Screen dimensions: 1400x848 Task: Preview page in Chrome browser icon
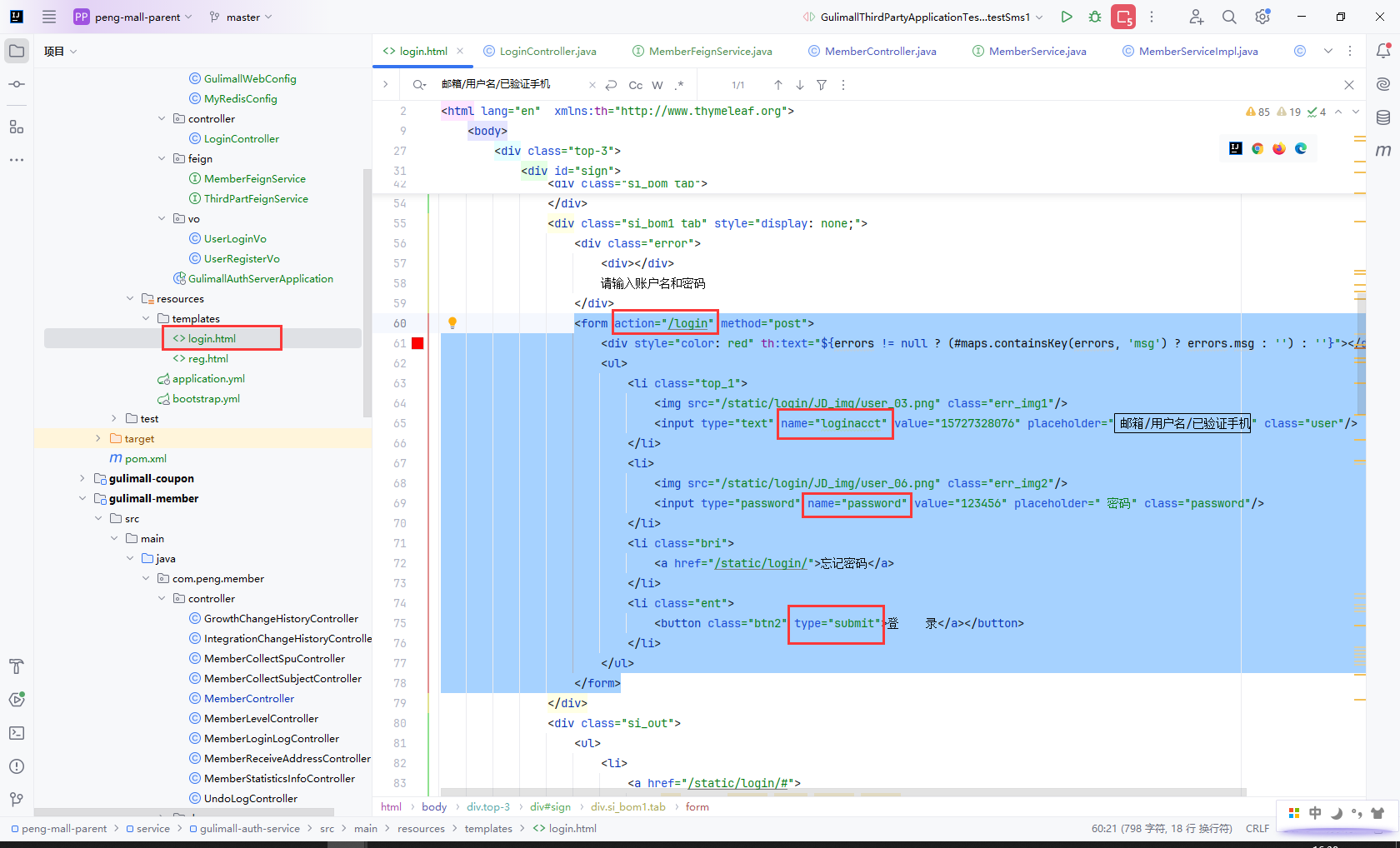click(x=1257, y=148)
